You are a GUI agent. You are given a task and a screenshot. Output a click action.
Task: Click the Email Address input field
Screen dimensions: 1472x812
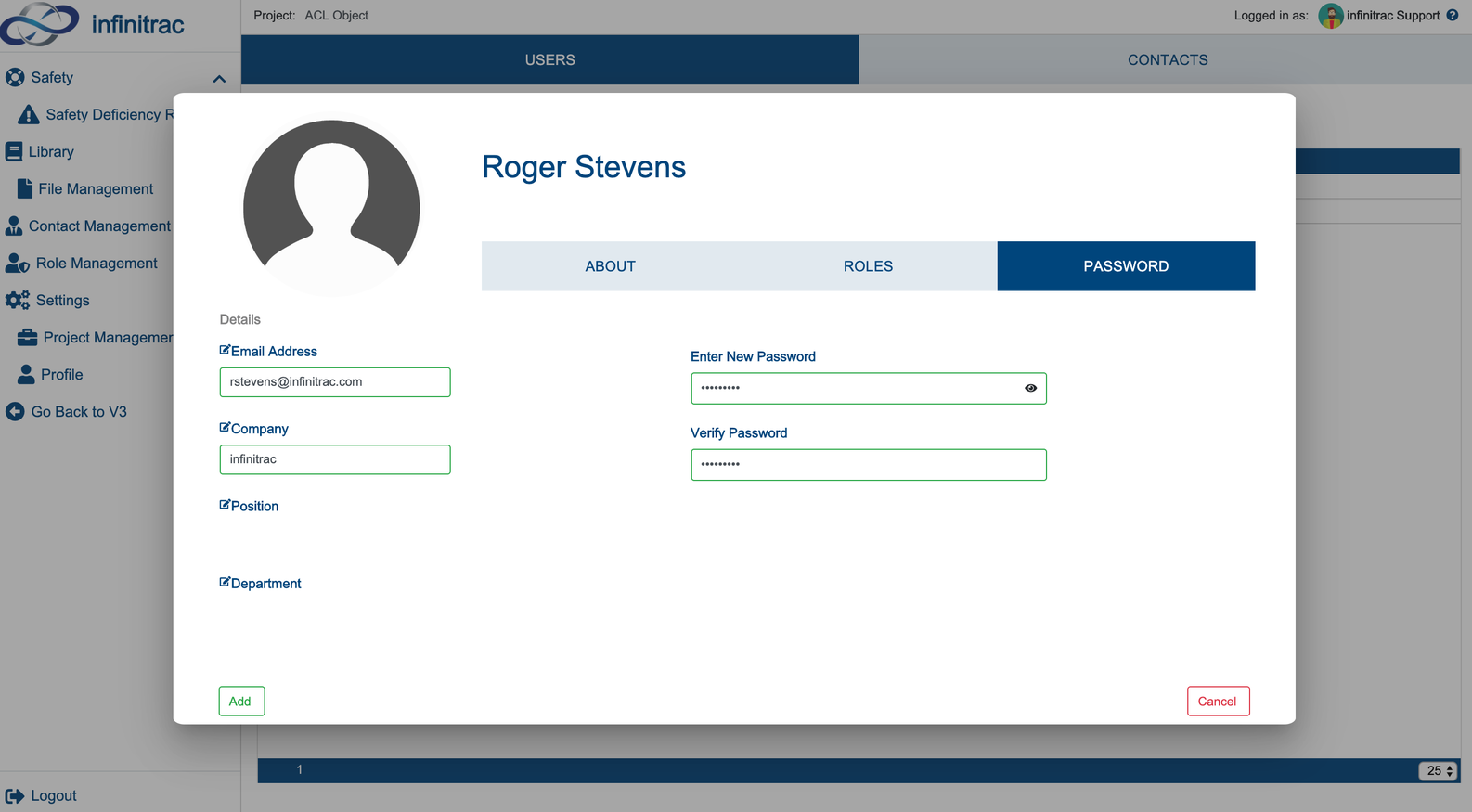335,382
